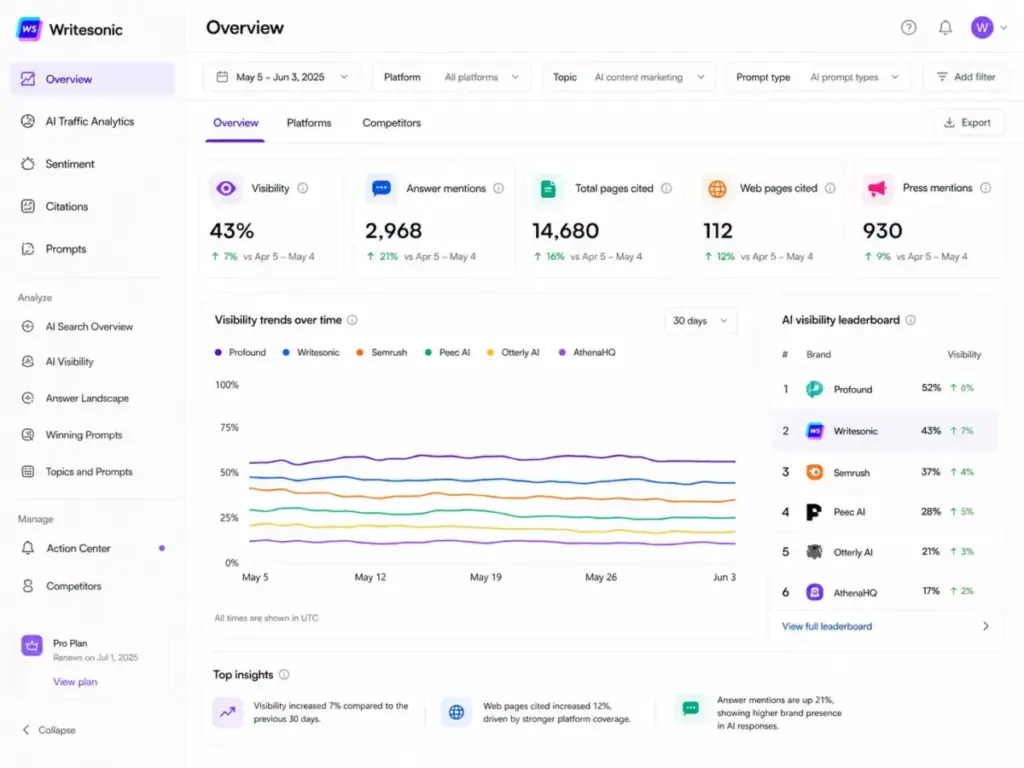This screenshot has width=1024, height=768.
Task: Open Competitors under Manage in sidebar
Action: [92, 586]
